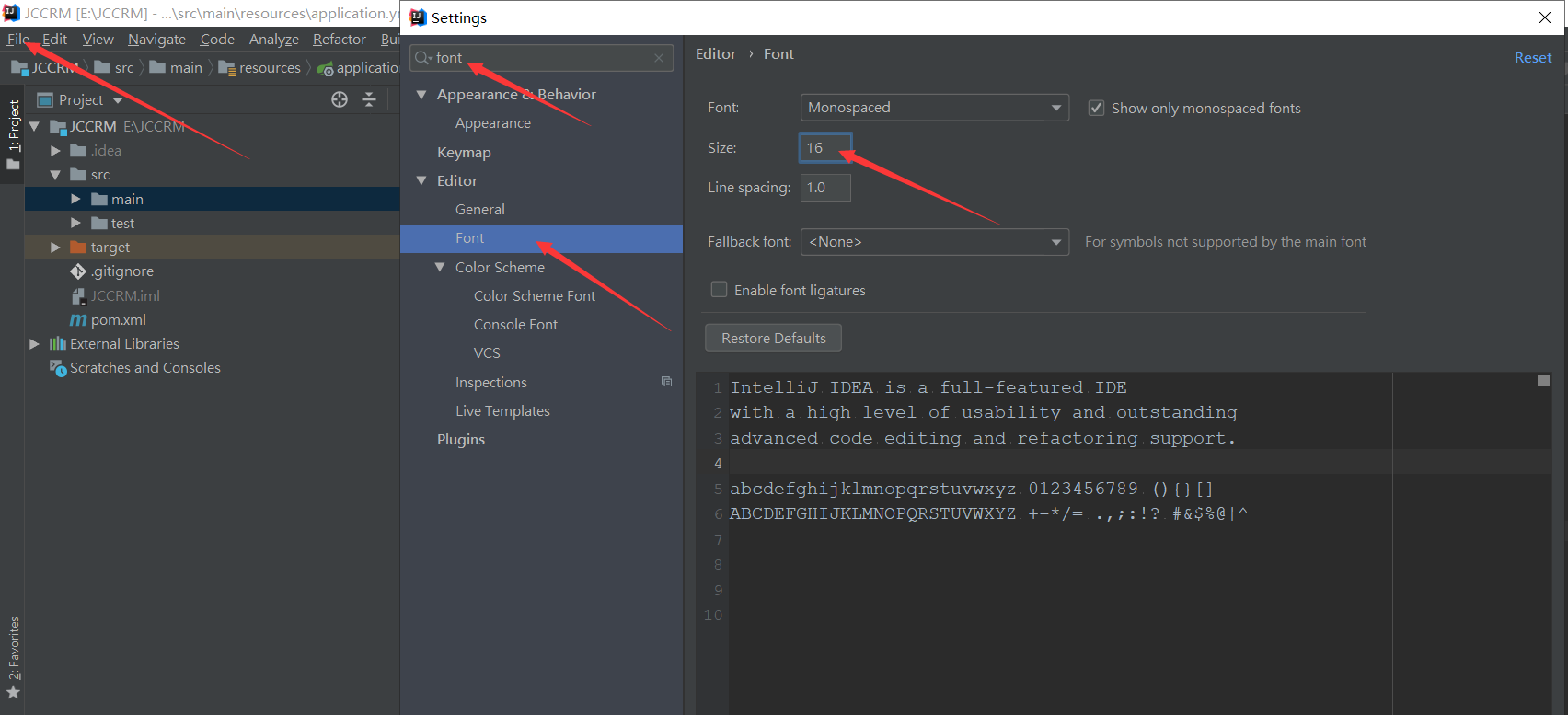
Task: Click the .gitignore file icon
Action: [78, 271]
